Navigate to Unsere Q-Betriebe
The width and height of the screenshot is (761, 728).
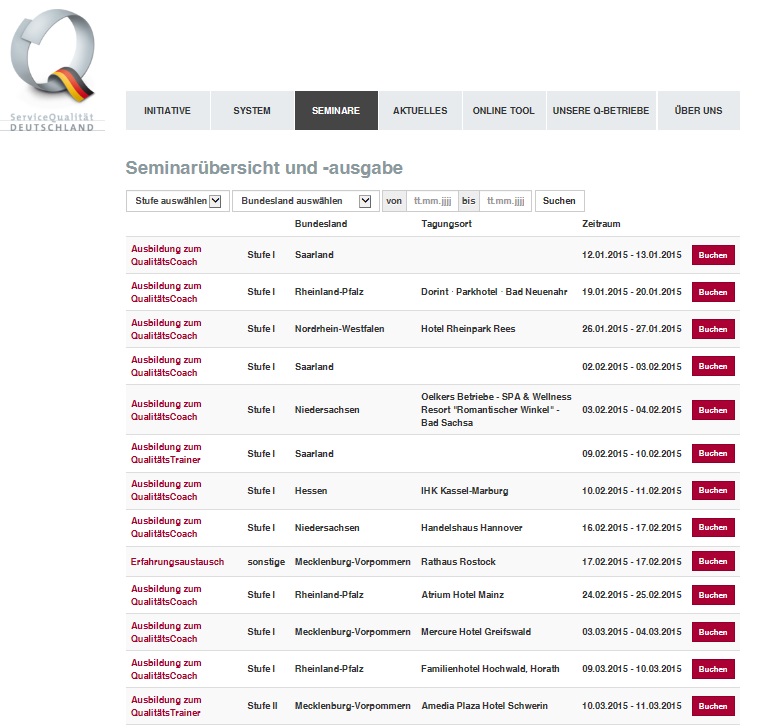click(x=601, y=111)
